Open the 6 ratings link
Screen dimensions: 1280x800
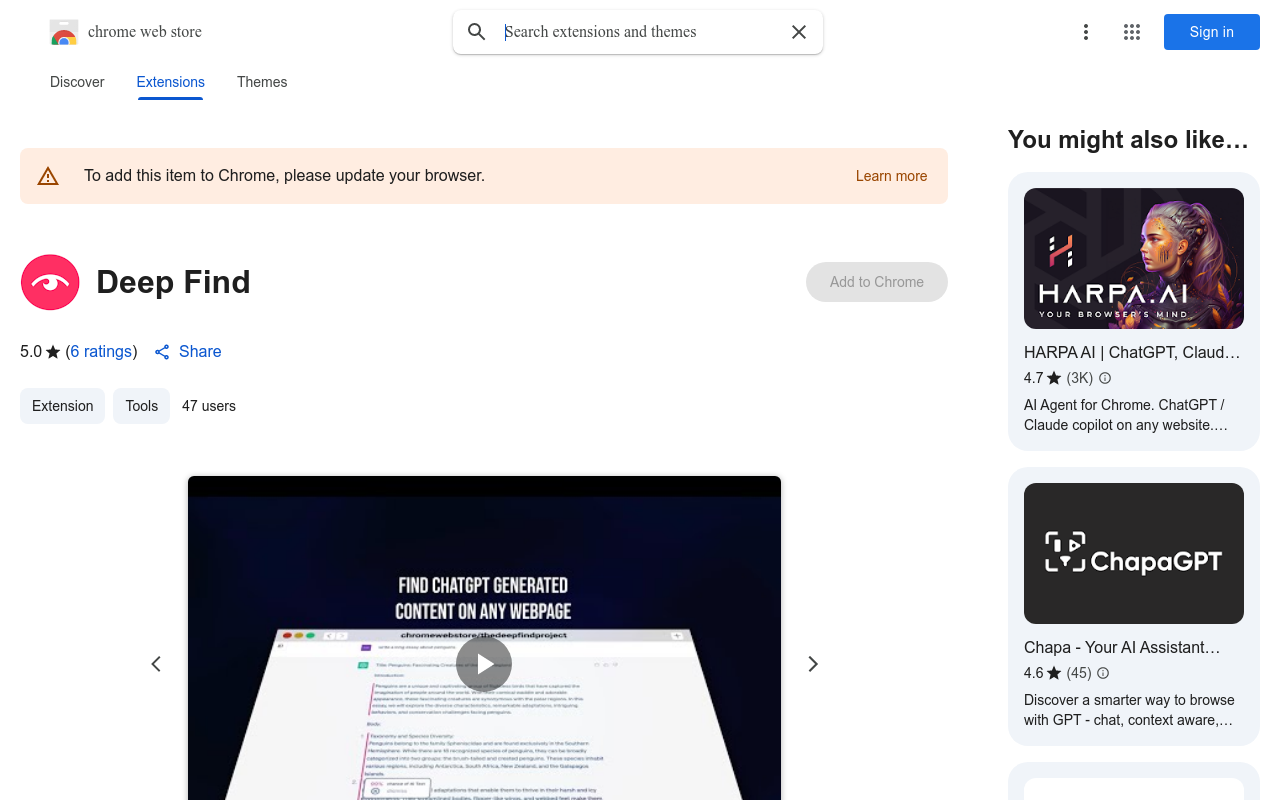pos(101,352)
